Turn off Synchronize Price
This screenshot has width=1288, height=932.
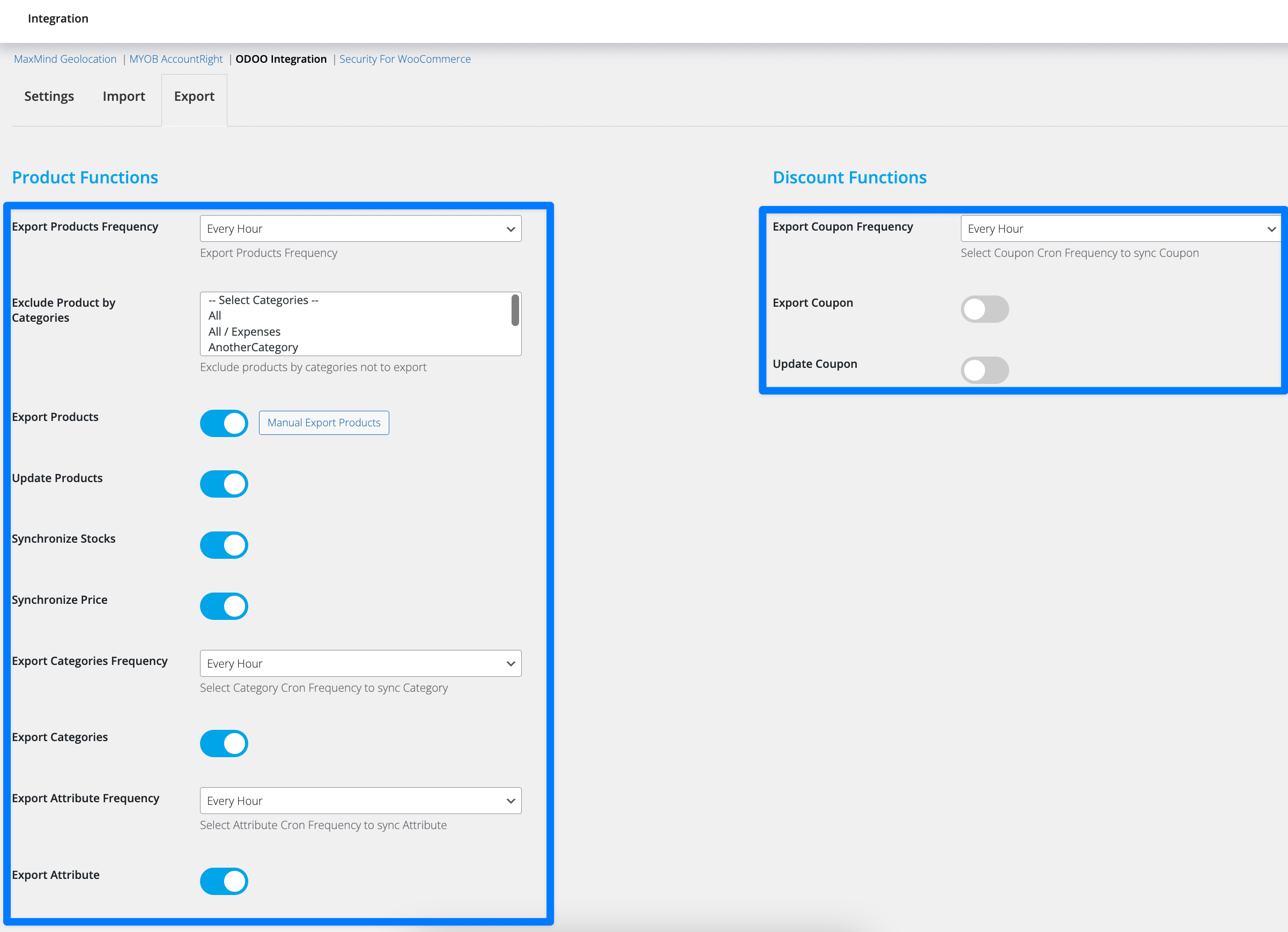coord(224,606)
